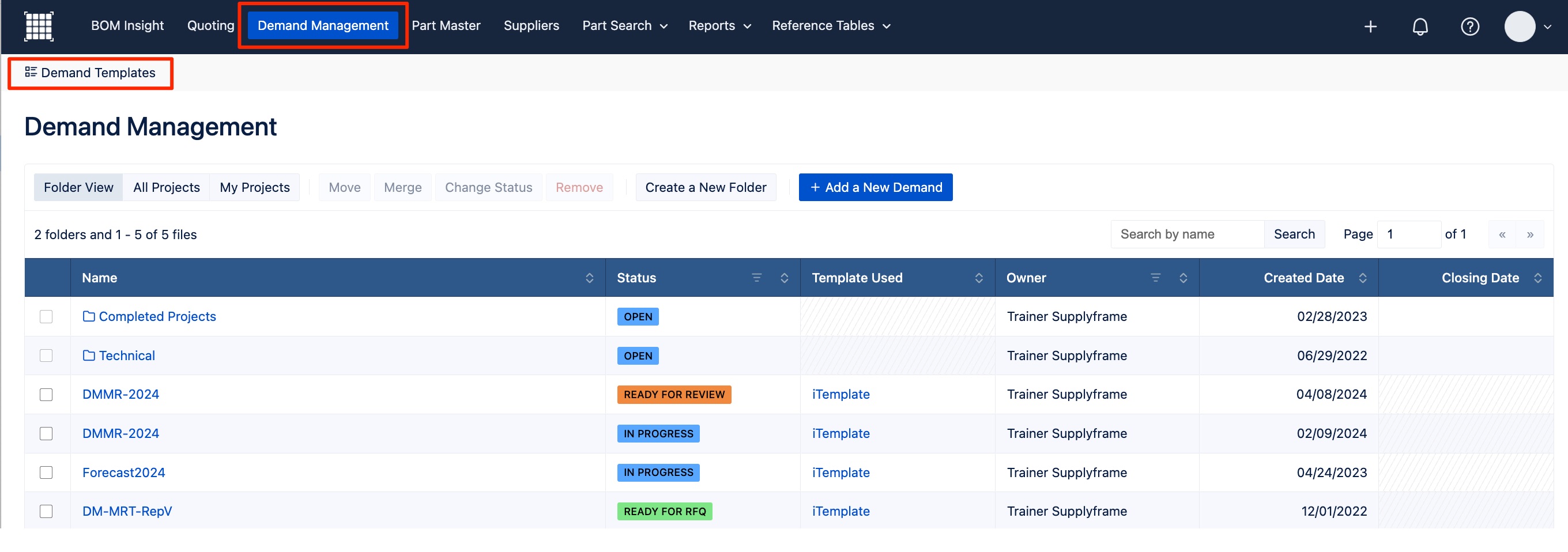Open the Quoting menu item

(x=210, y=25)
